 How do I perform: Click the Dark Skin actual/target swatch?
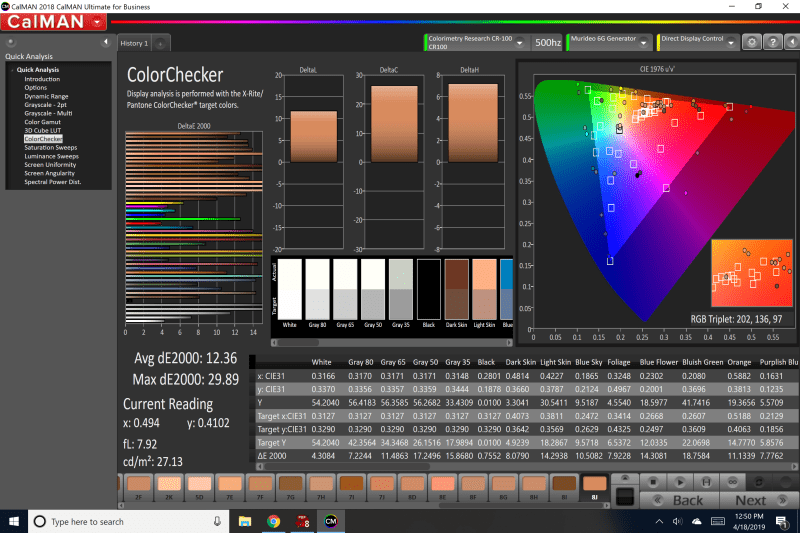pyautogui.click(x=456, y=290)
